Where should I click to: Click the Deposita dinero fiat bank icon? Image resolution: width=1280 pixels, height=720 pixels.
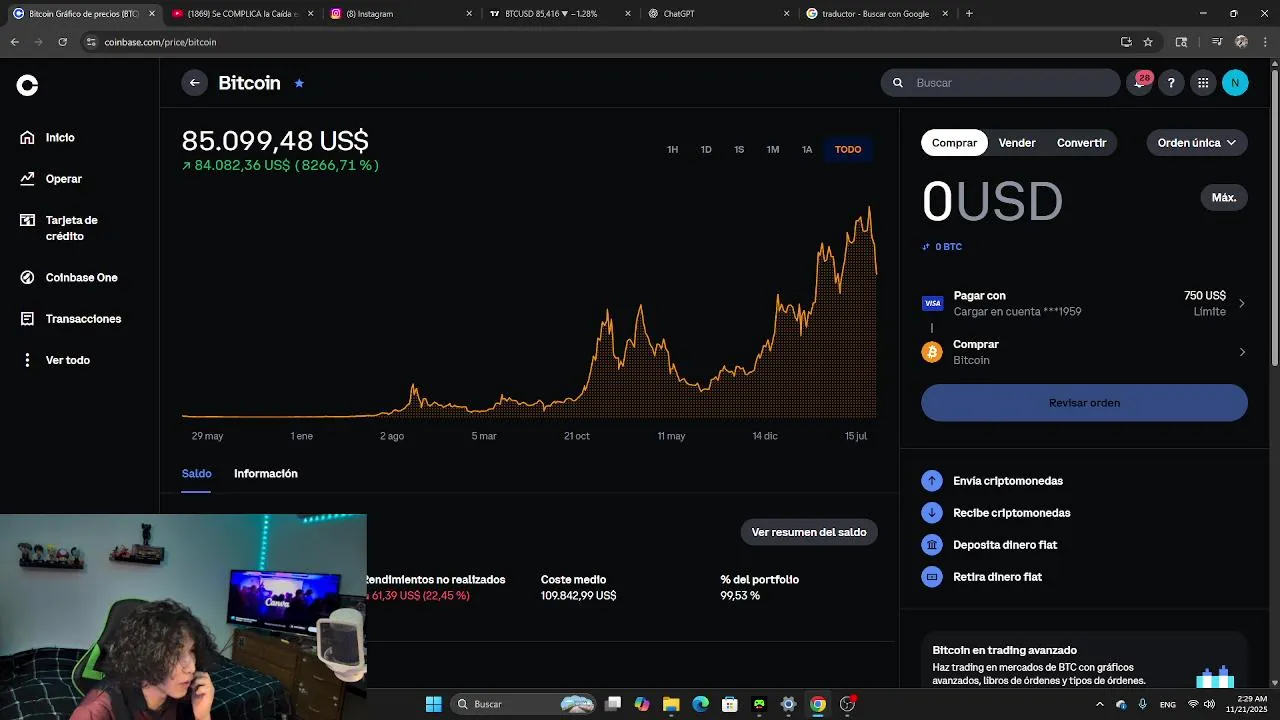pos(932,545)
